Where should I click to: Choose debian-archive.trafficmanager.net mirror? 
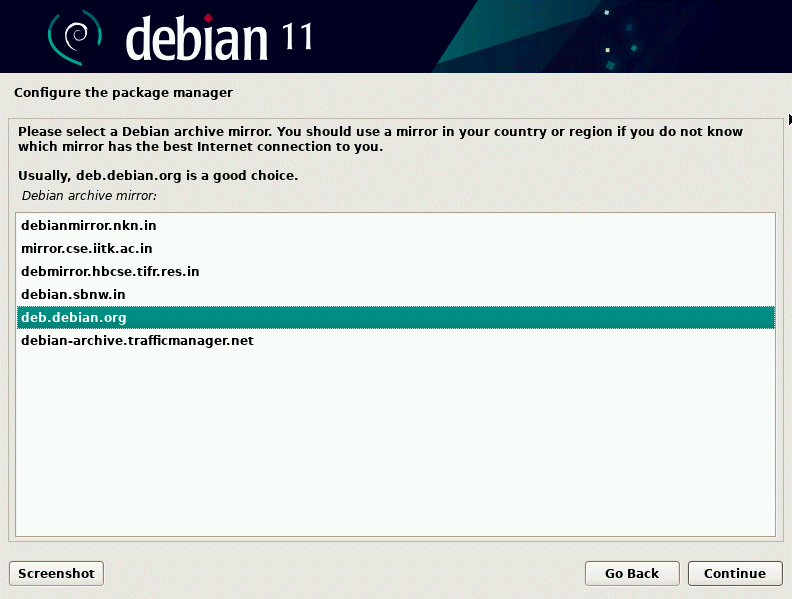coord(137,341)
